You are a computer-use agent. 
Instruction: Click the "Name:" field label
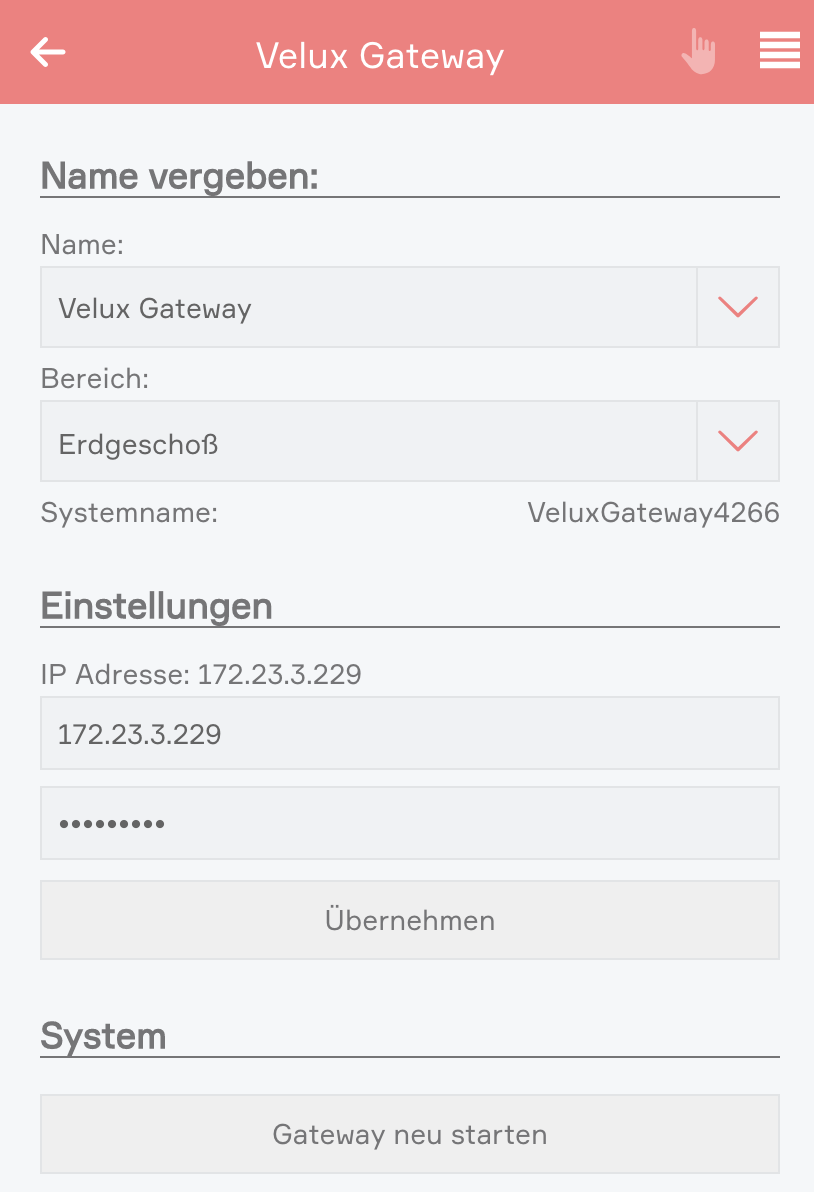82,244
